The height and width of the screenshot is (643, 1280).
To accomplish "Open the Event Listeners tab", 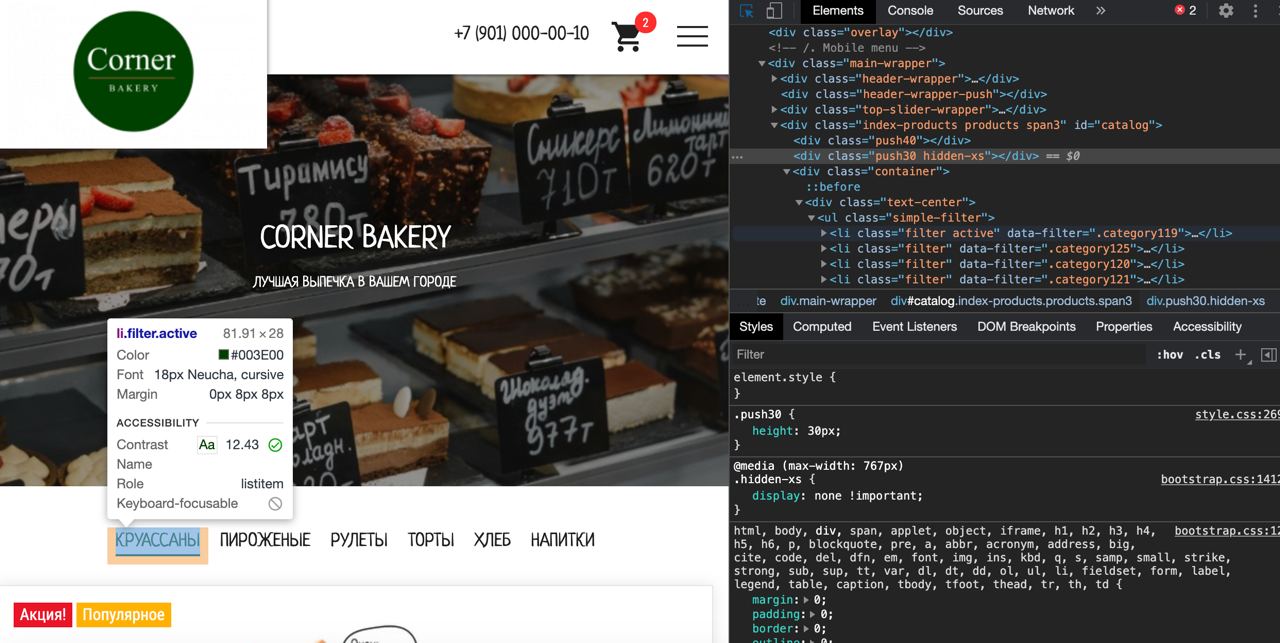I will pos(914,327).
